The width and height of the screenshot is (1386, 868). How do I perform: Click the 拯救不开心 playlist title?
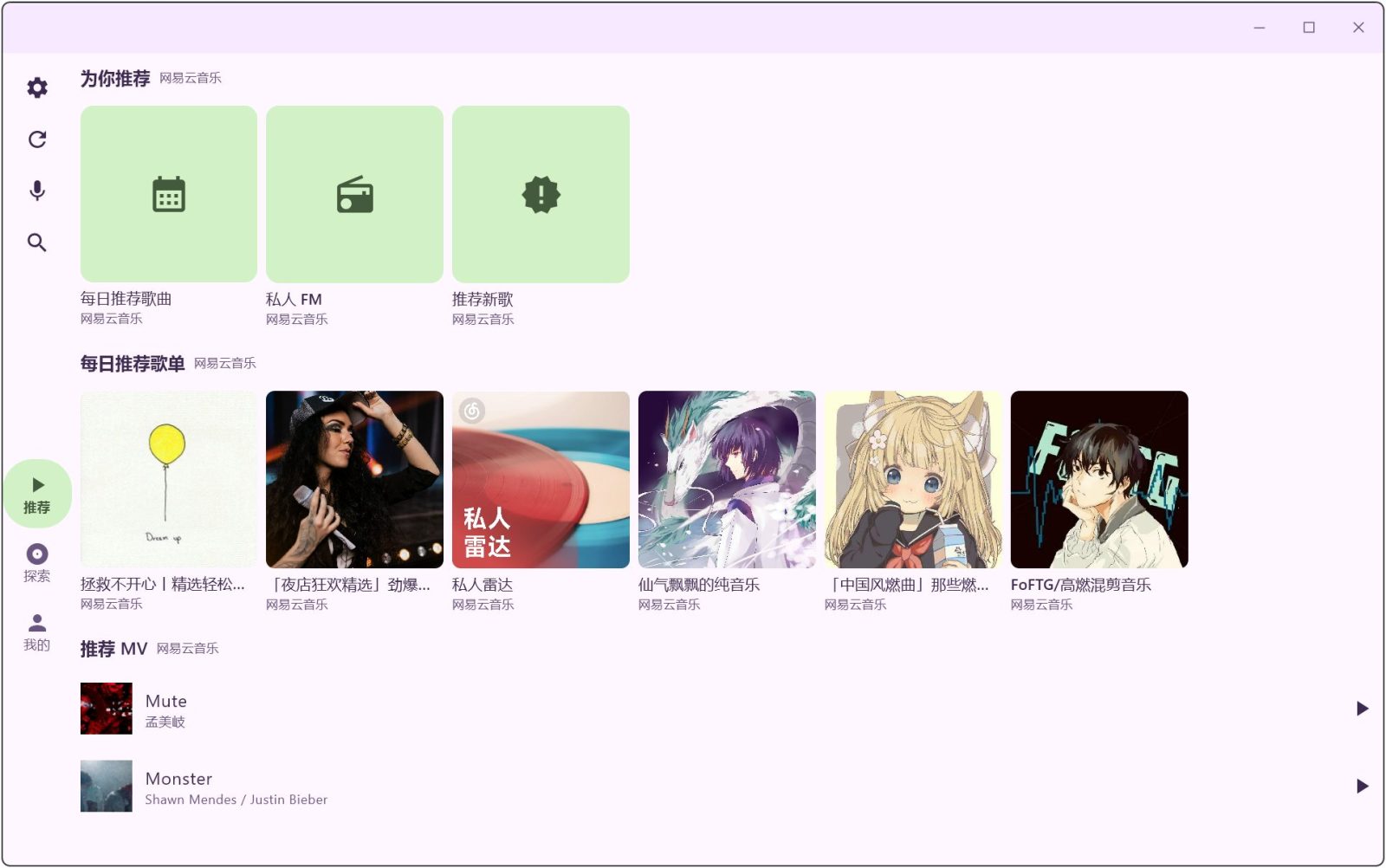pyautogui.click(x=163, y=585)
